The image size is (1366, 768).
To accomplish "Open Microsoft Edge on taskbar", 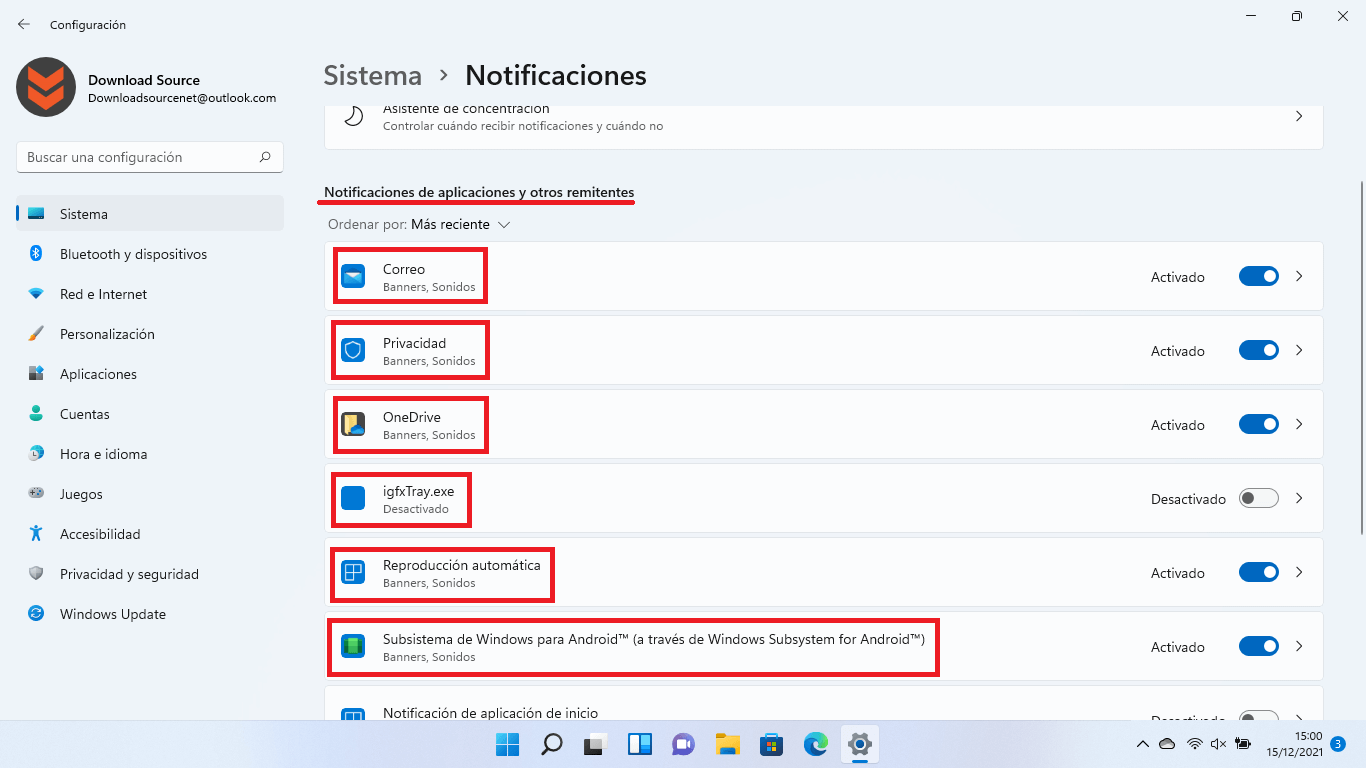I will (x=816, y=744).
